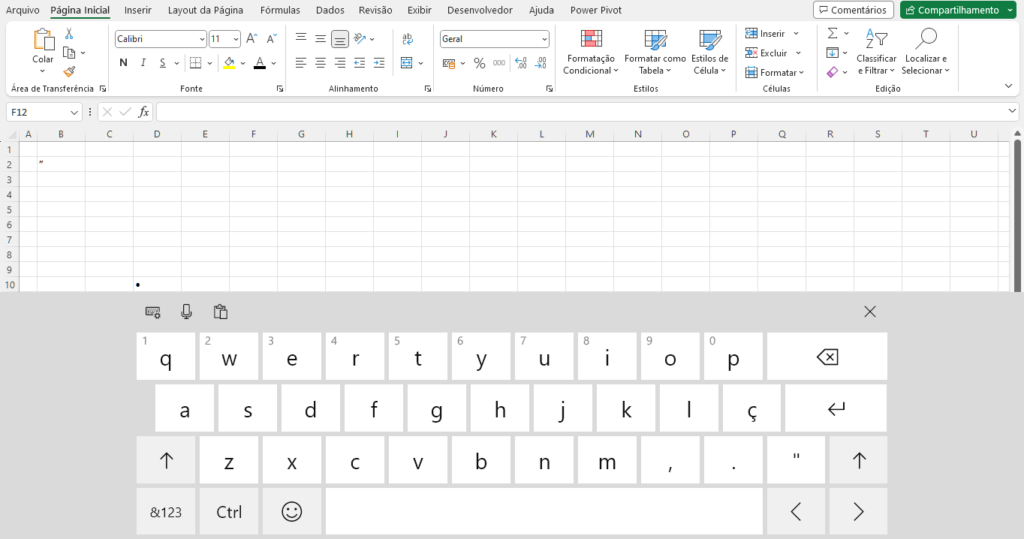Click the accounting number format icon
The height and width of the screenshot is (539, 1024).
tap(449, 63)
